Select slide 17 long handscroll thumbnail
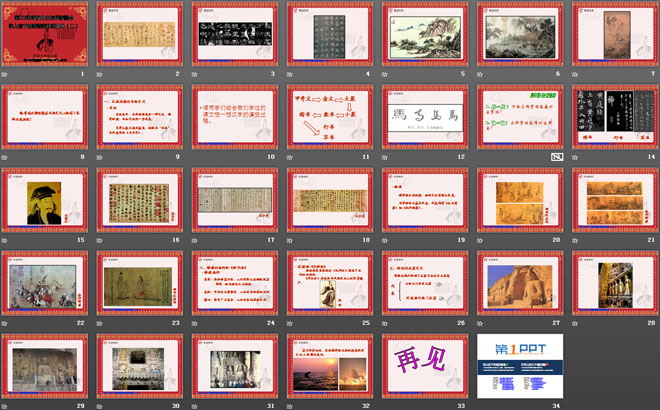 (235, 200)
